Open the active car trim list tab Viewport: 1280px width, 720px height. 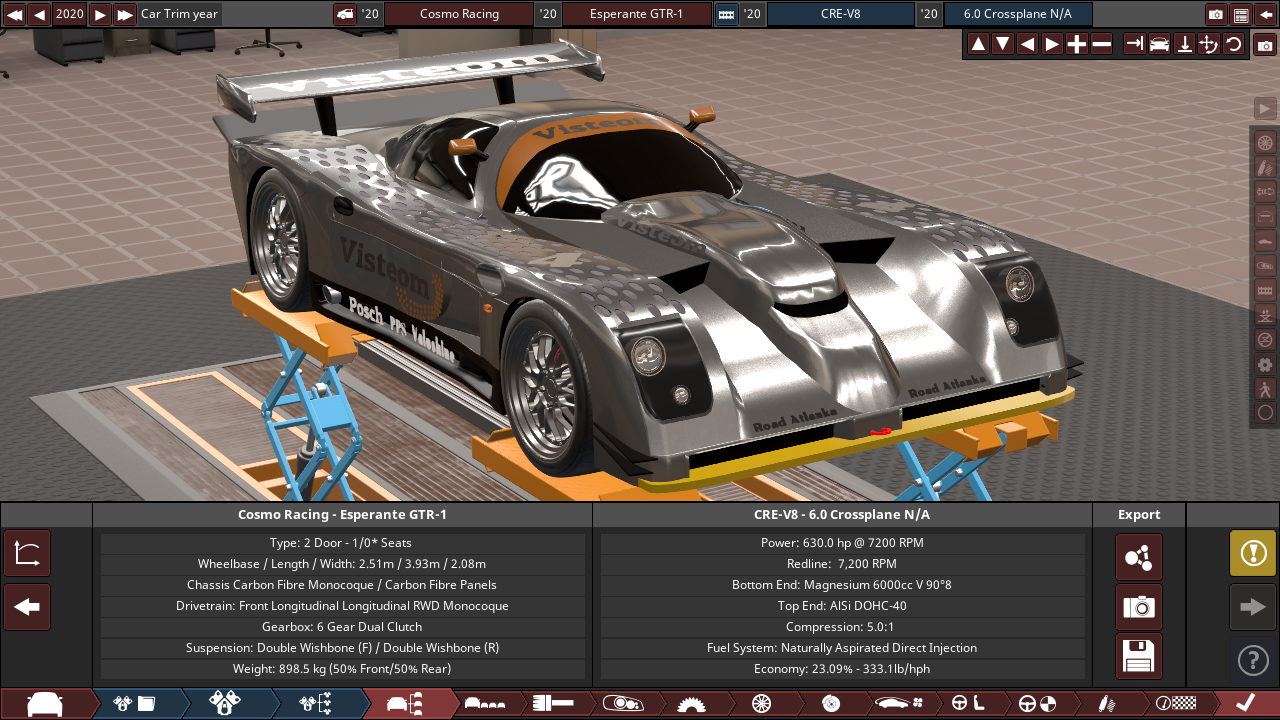[406, 704]
